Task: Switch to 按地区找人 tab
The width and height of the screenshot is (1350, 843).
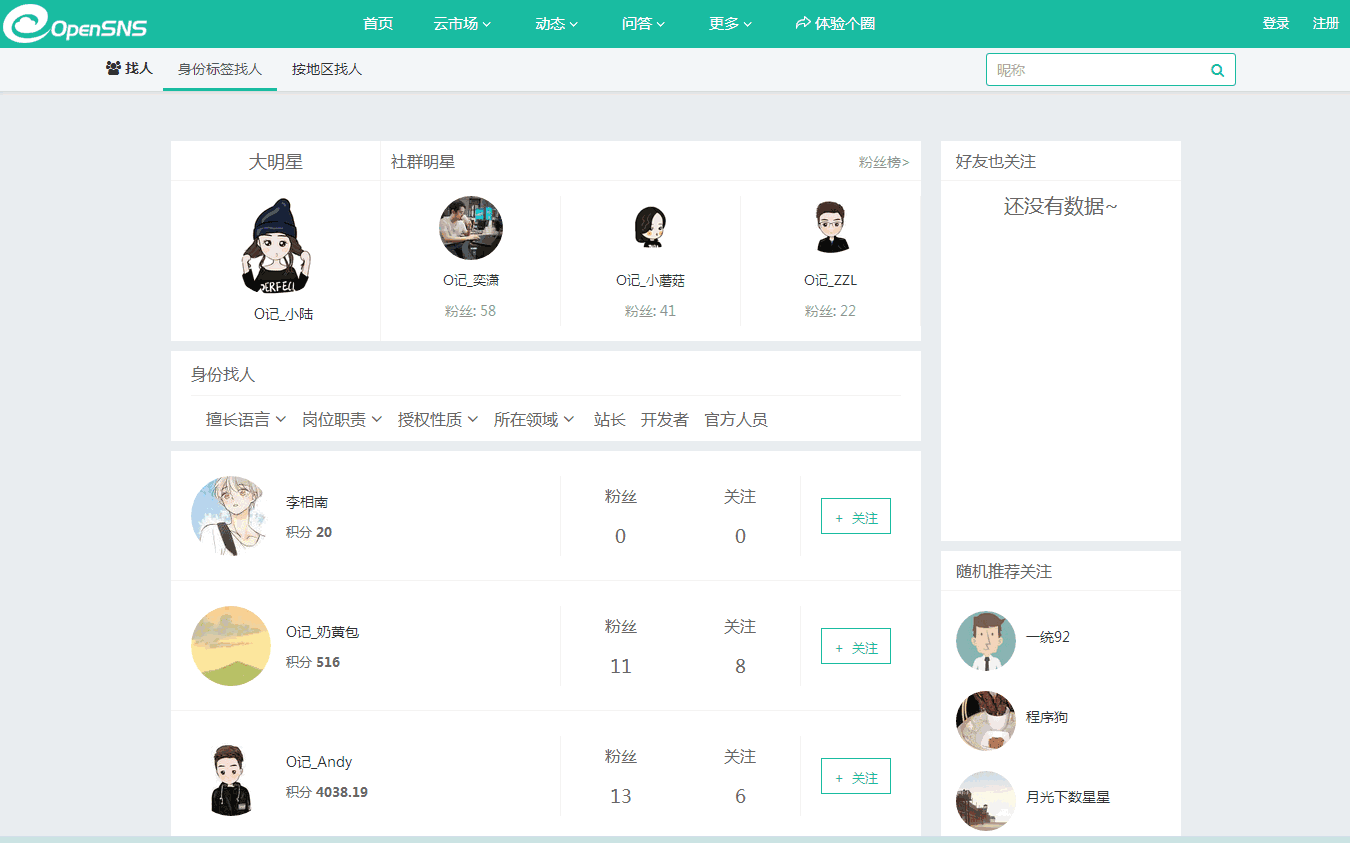Action: (x=327, y=70)
